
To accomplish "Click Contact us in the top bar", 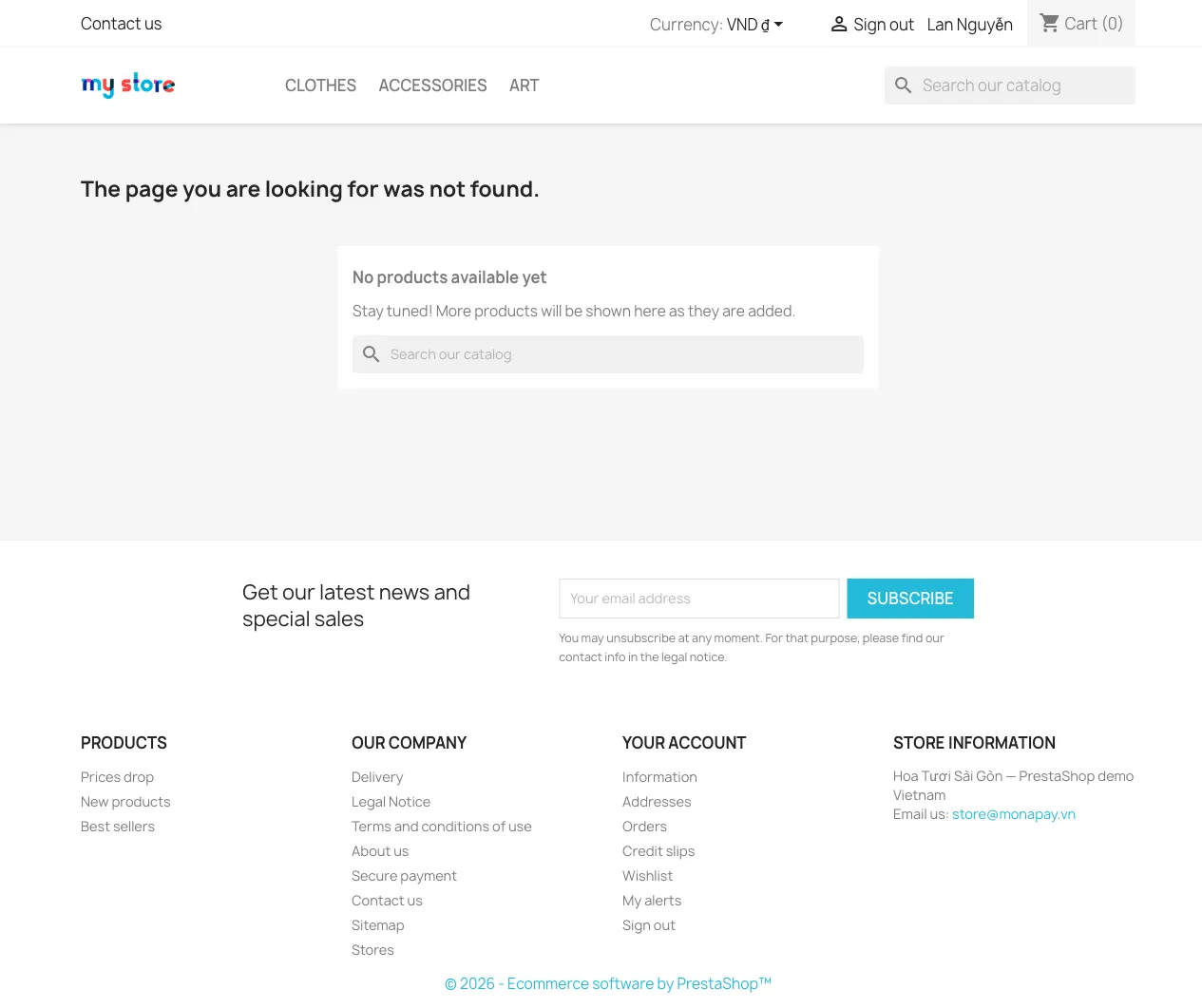I will tap(121, 24).
